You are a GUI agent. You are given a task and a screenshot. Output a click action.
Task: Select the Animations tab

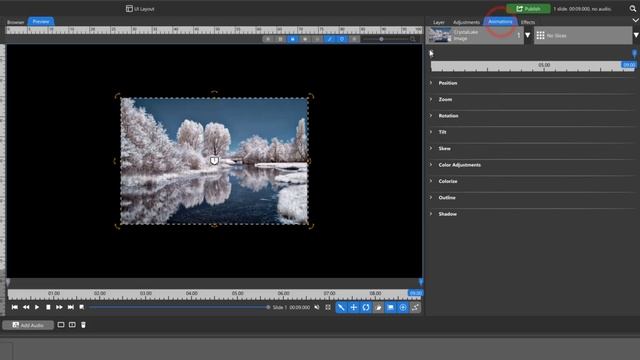tap(500, 22)
